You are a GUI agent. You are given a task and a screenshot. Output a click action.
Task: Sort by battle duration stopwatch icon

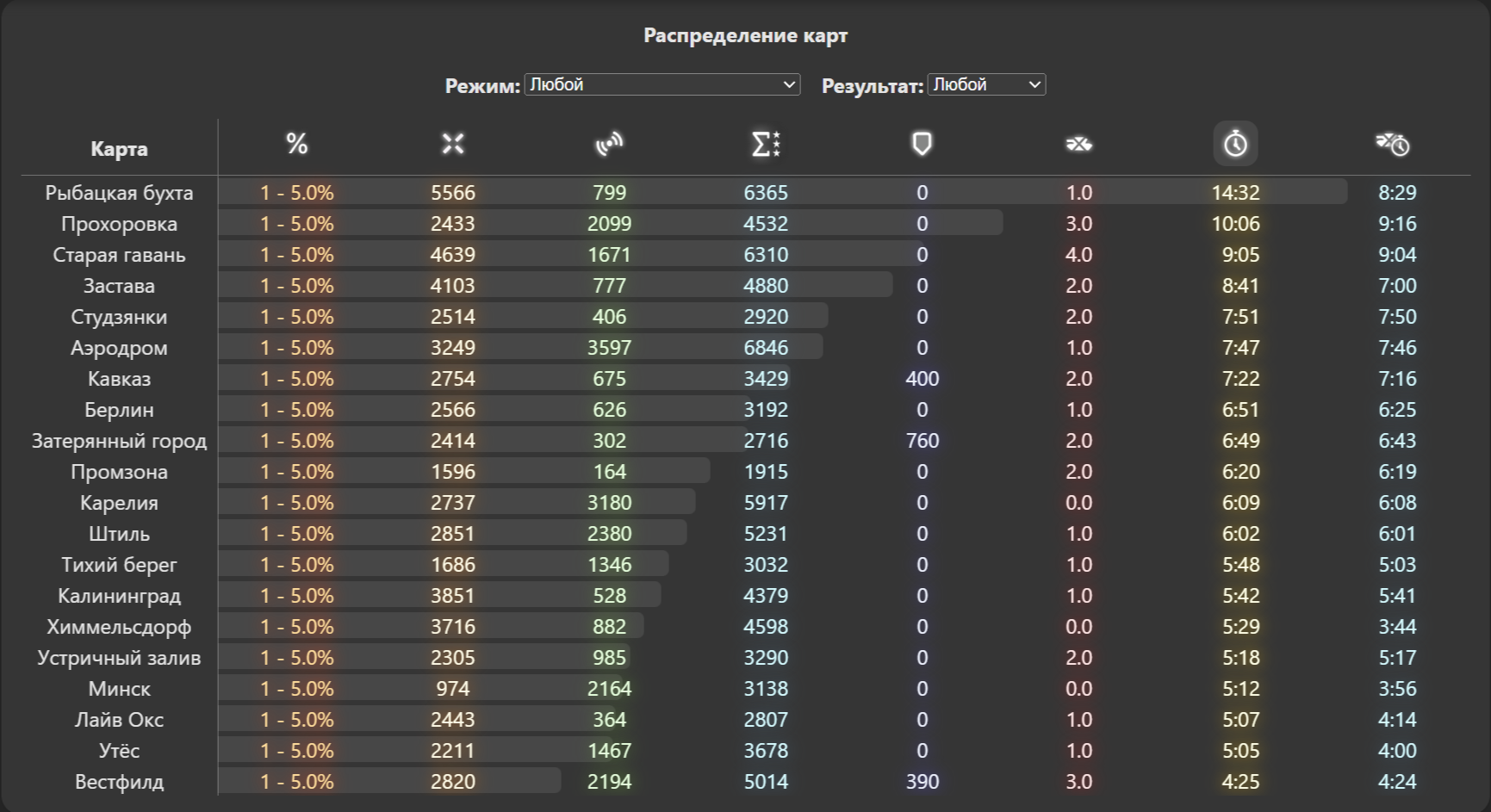pyautogui.click(x=1236, y=144)
